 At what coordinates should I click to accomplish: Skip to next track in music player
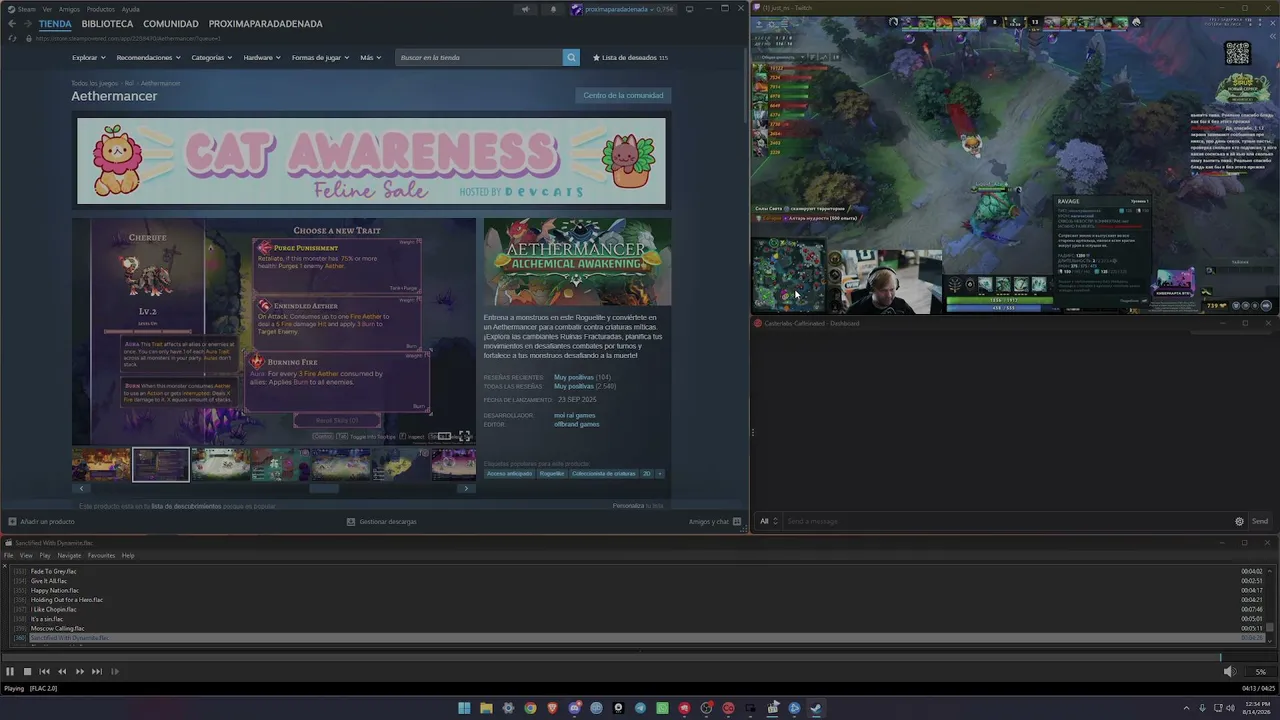click(x=97, y=672)
